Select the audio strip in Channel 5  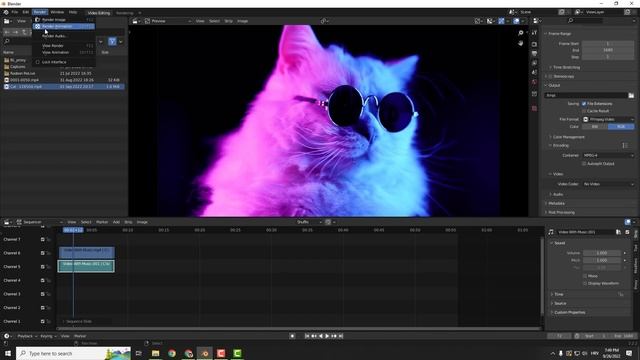(x=86, y=266)
